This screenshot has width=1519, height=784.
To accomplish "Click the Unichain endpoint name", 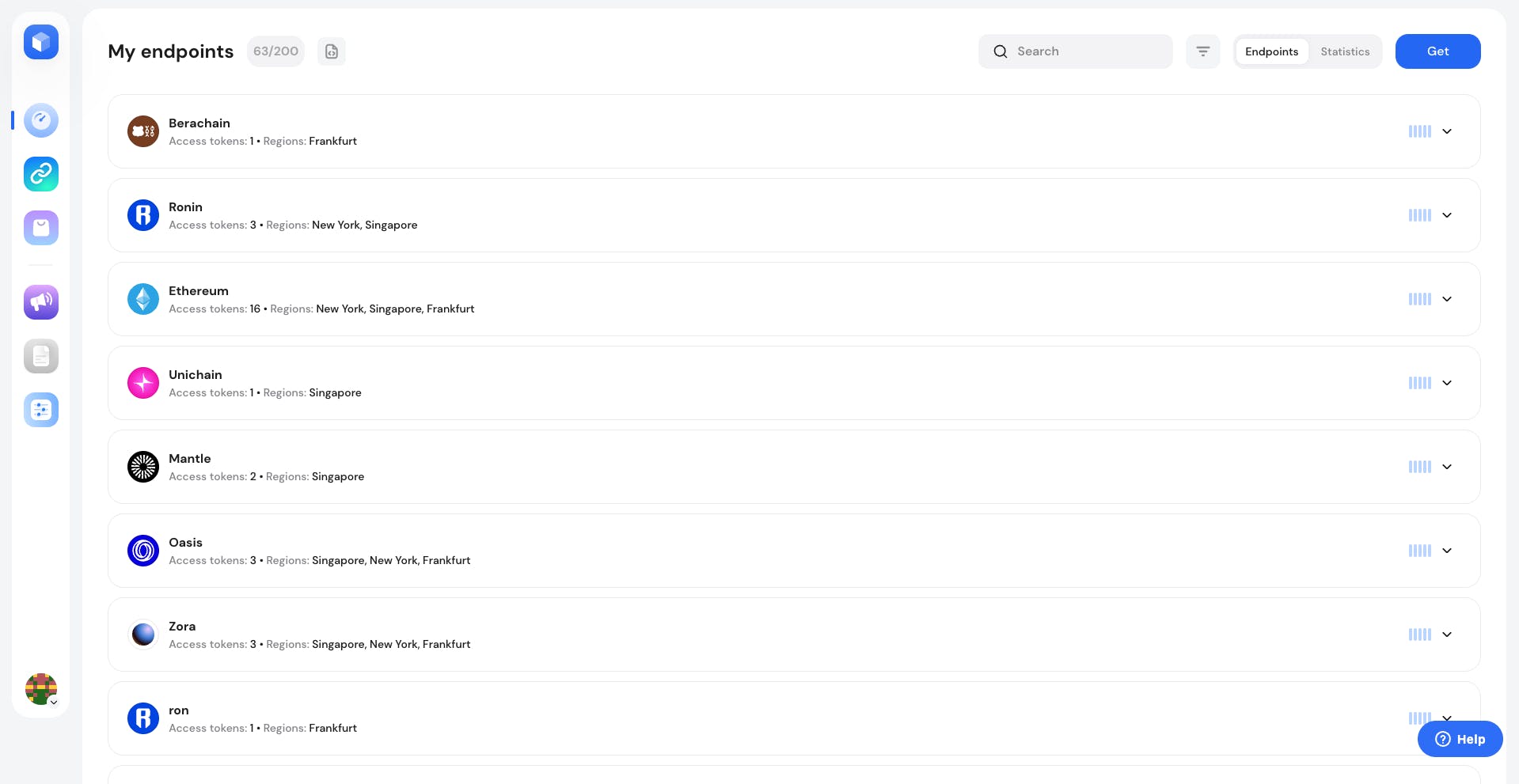I will (196, 375).
